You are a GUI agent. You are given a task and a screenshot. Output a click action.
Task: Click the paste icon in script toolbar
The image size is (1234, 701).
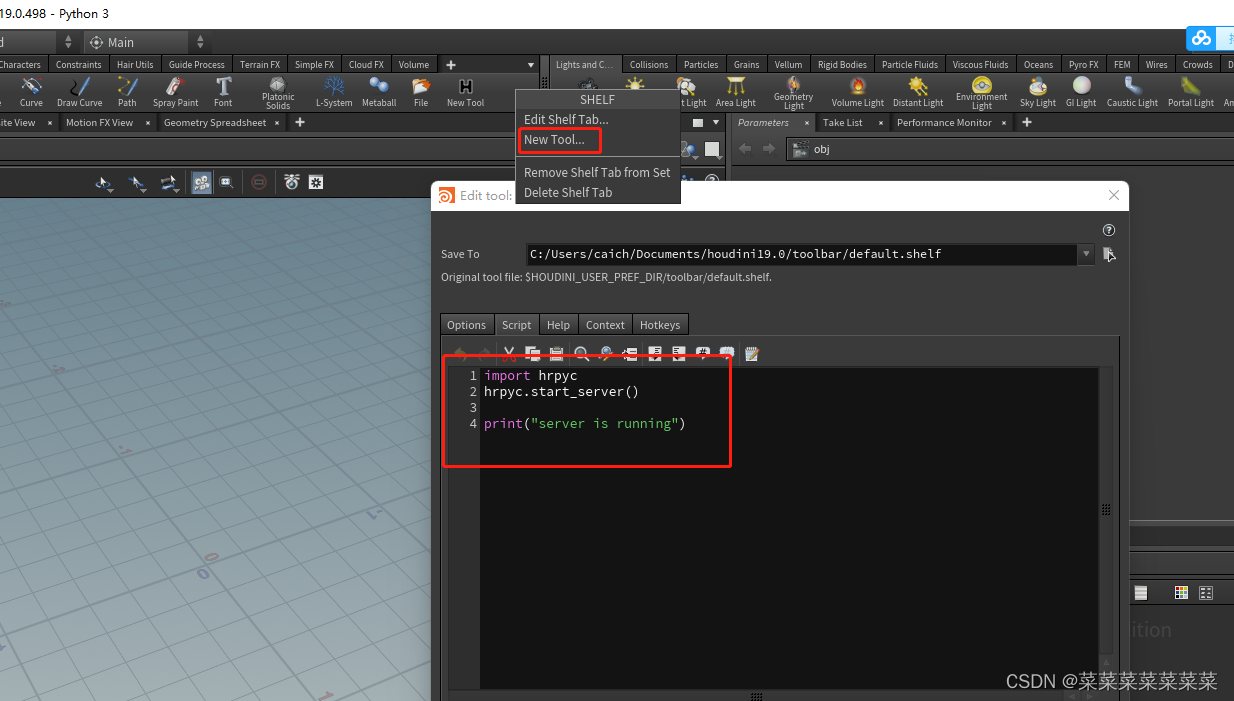click(x=556, y=353)
